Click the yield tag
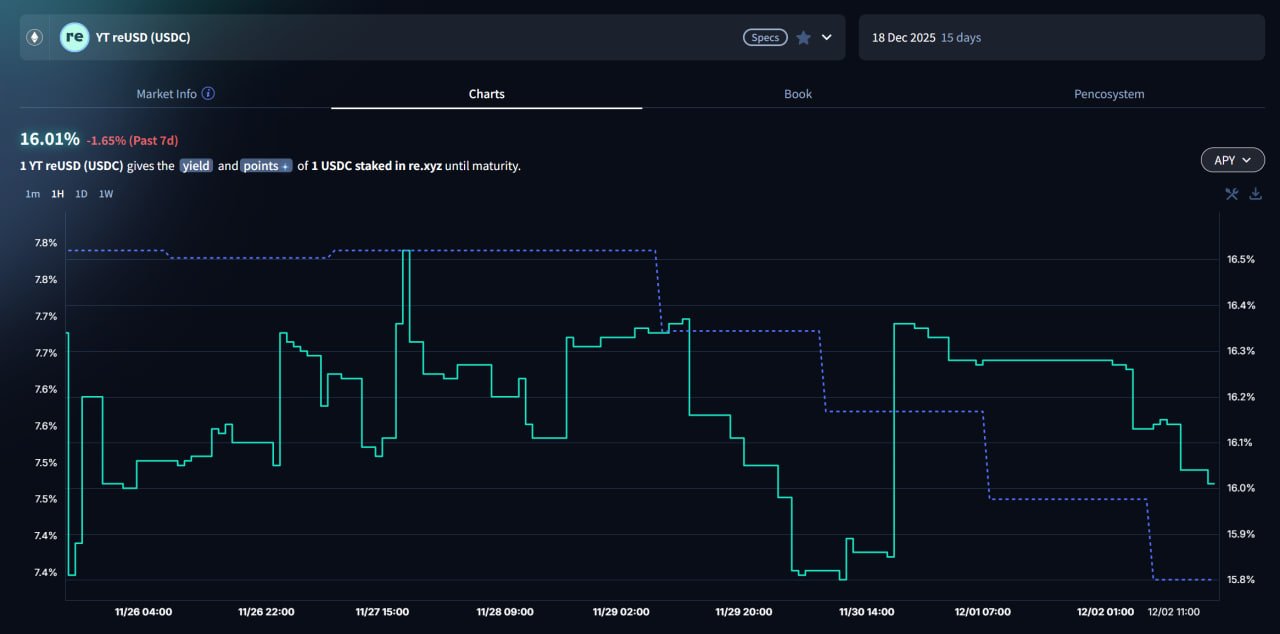Screen dimensions: 1280x634 [196, 166]
